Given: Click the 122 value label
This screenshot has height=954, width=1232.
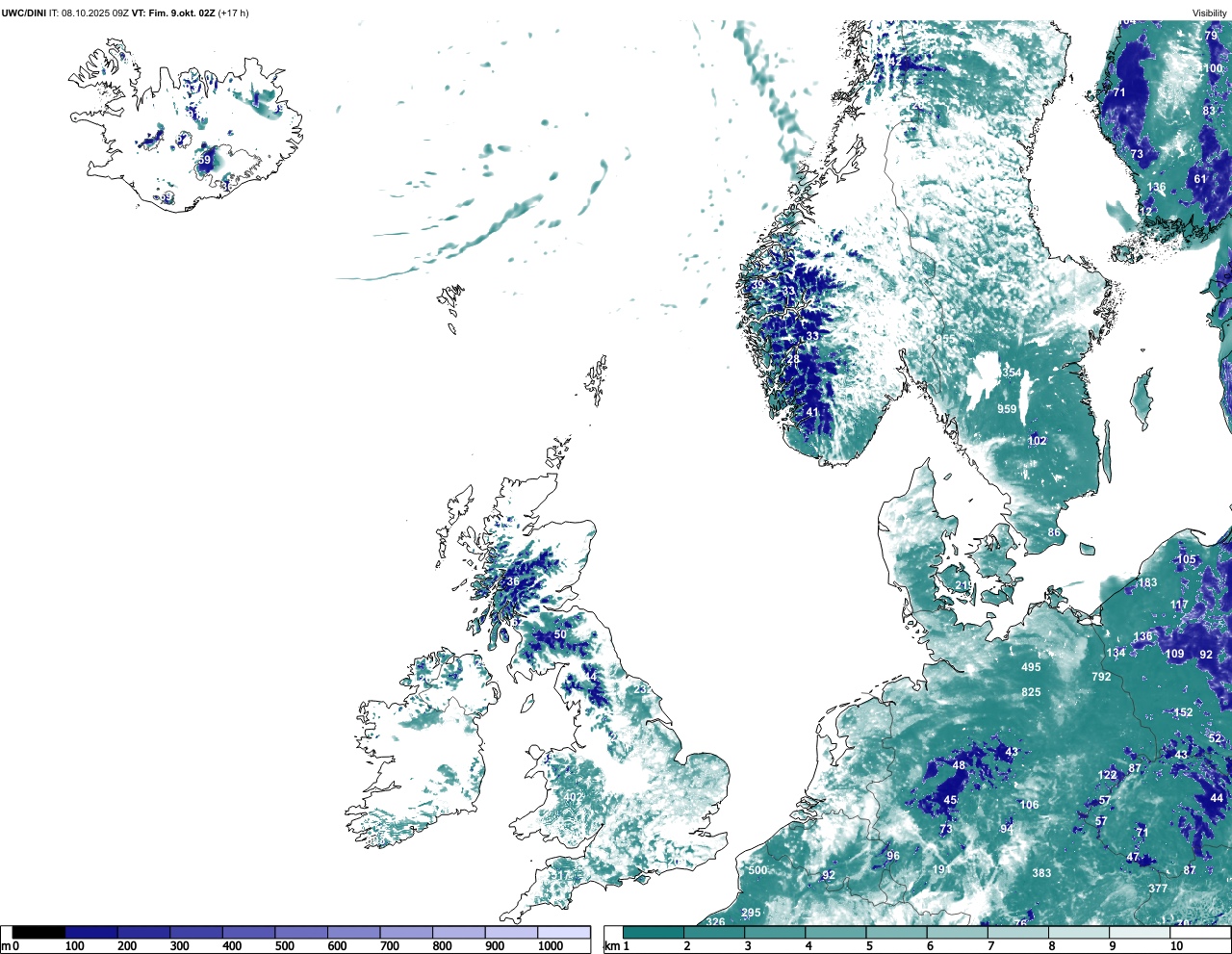Looking at the screenshot, I should [x=1108, y=775].
